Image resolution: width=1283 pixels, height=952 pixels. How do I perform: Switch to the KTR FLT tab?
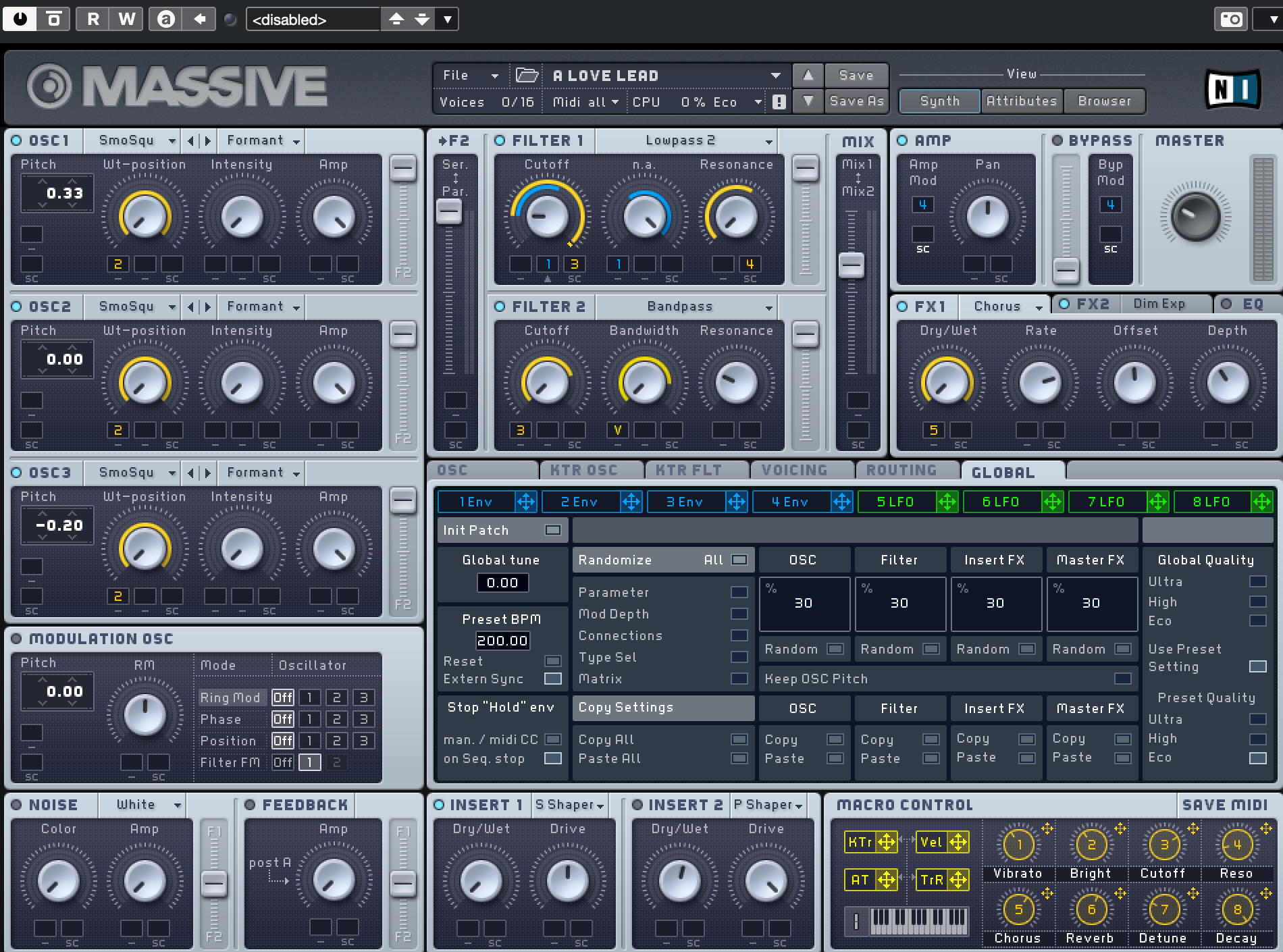(x=698, y=470)
